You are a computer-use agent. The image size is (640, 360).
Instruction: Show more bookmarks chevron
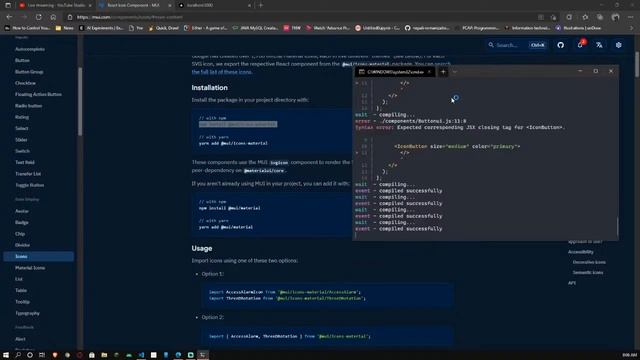pos(631,28)
